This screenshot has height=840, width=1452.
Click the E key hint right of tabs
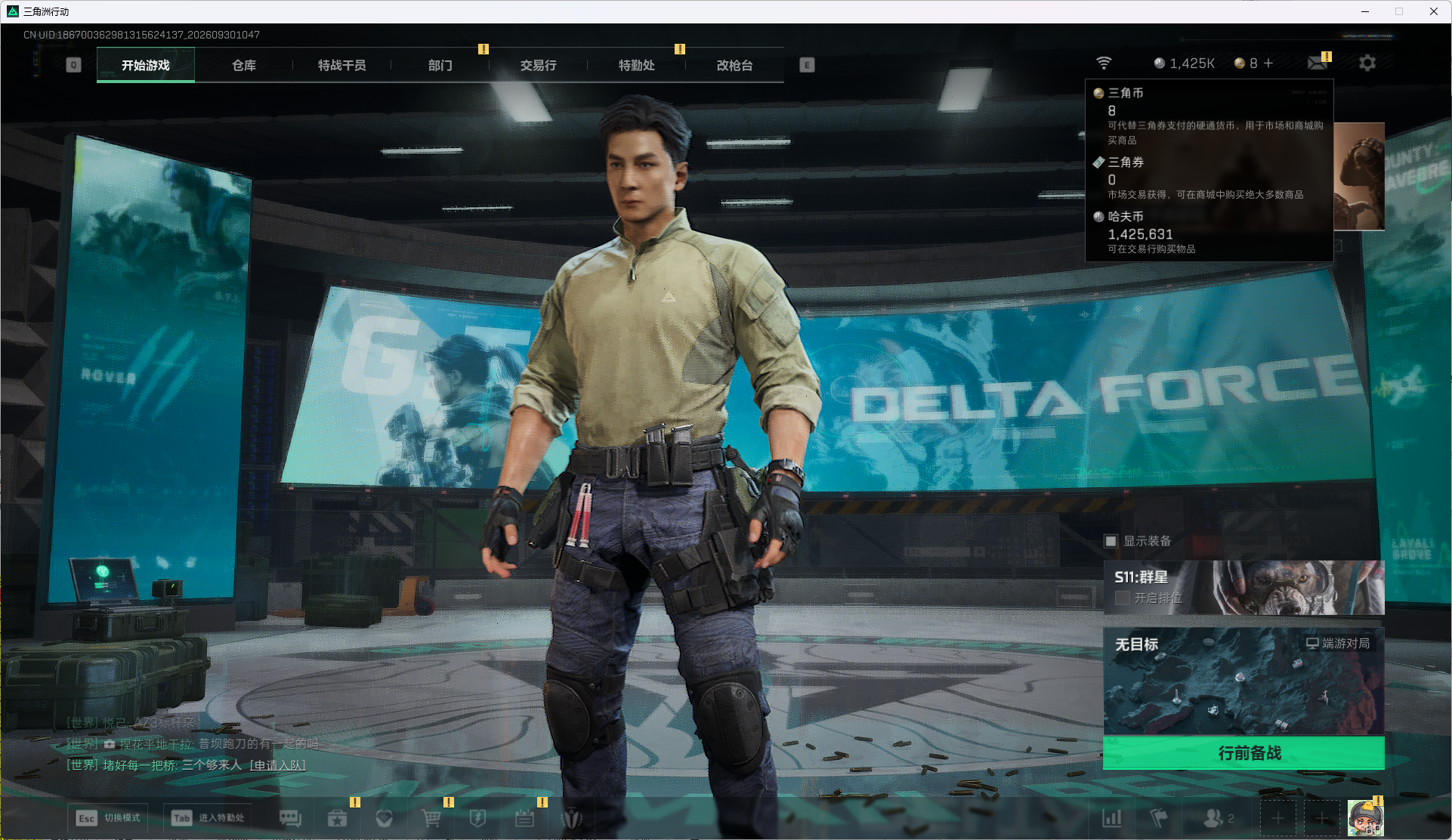point(807,65)
